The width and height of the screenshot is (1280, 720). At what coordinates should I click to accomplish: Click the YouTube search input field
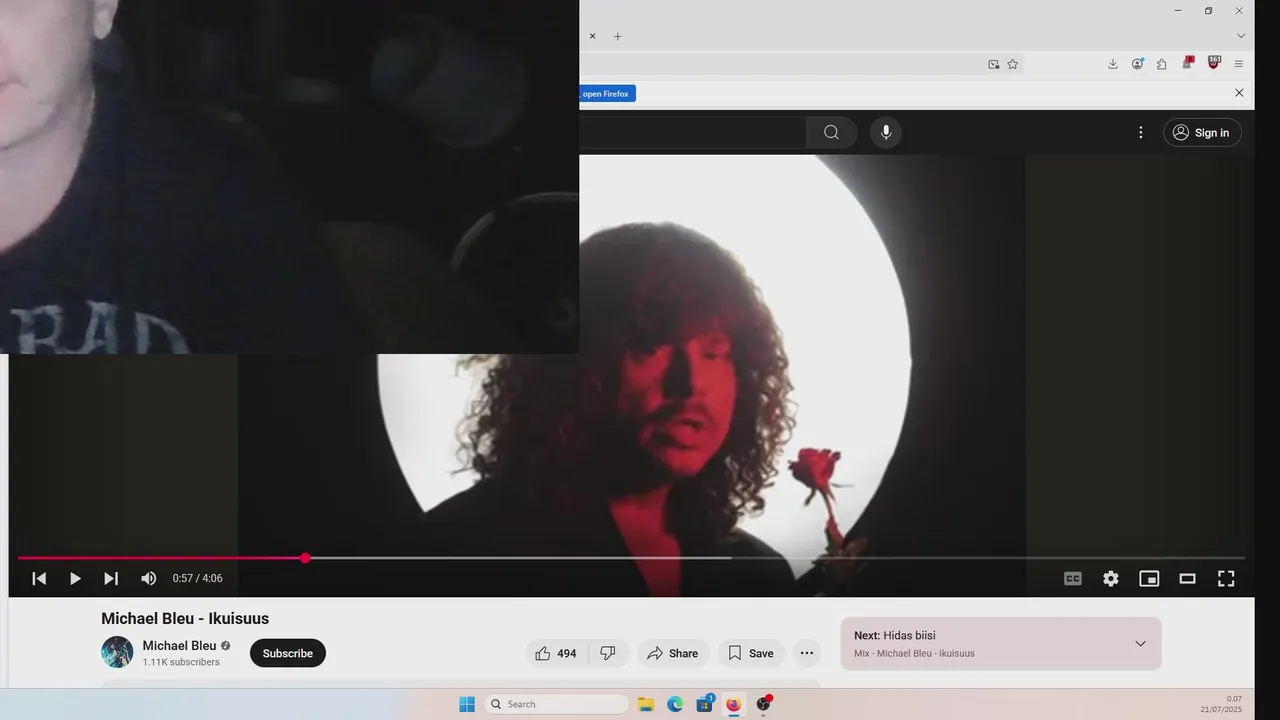click(692, 132)
